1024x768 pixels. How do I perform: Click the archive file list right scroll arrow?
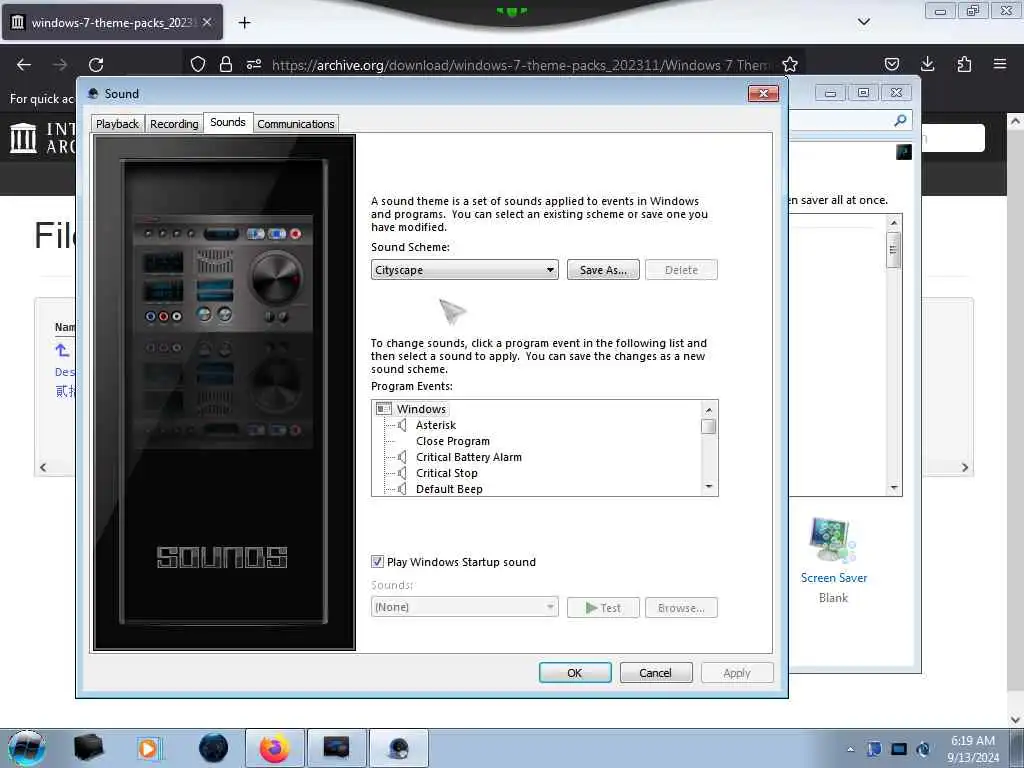click(x=965, y=468)
